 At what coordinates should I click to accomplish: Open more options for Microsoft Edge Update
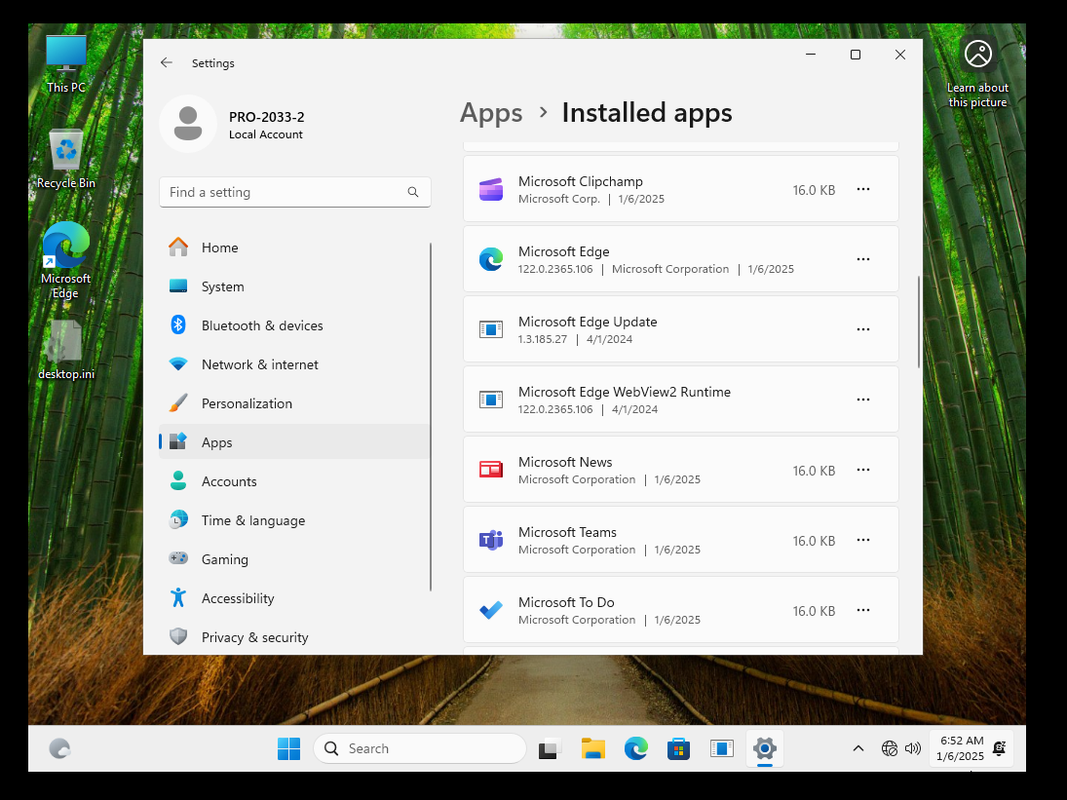click(x=863, y=329)
